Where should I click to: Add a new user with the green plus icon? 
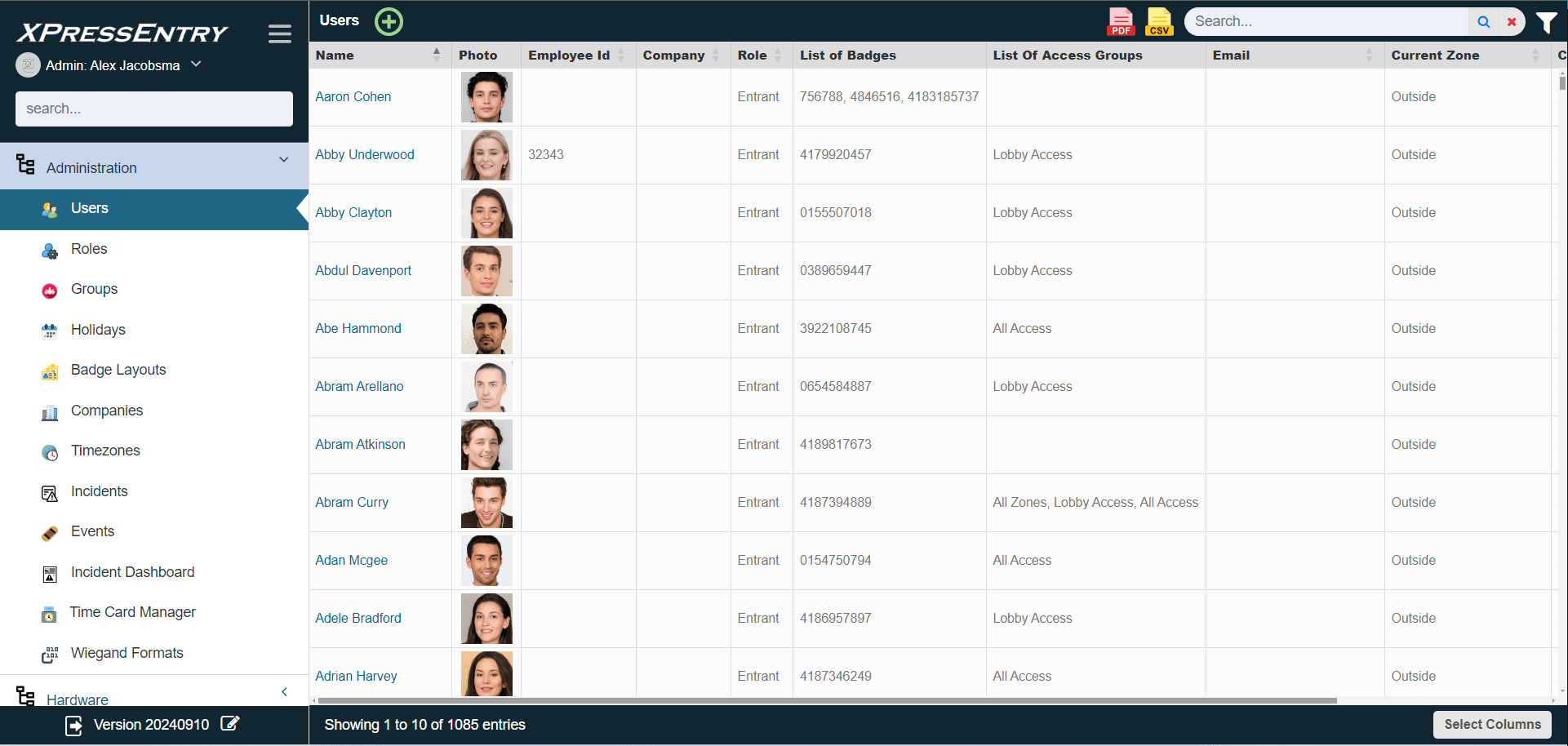pyautogui.click(x=389, y=21)
